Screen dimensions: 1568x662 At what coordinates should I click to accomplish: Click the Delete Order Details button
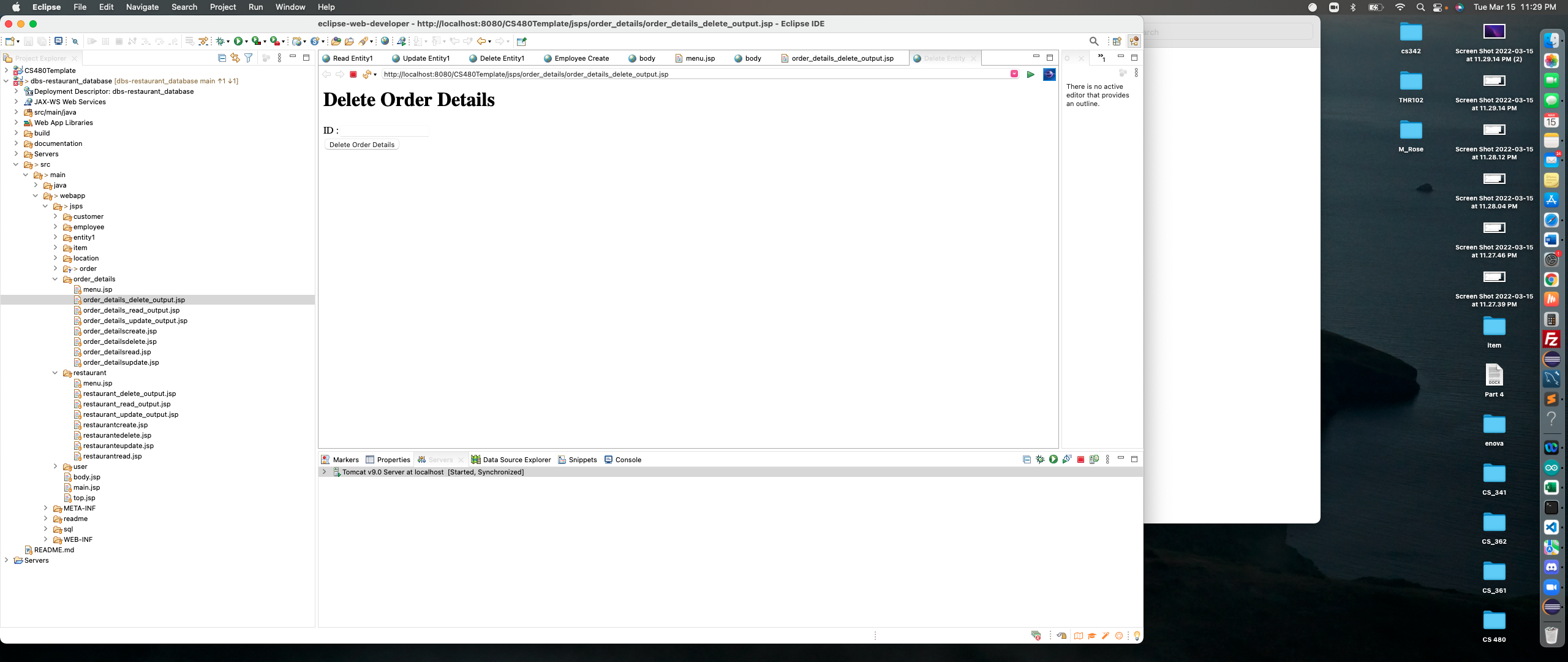click(362, 145)
